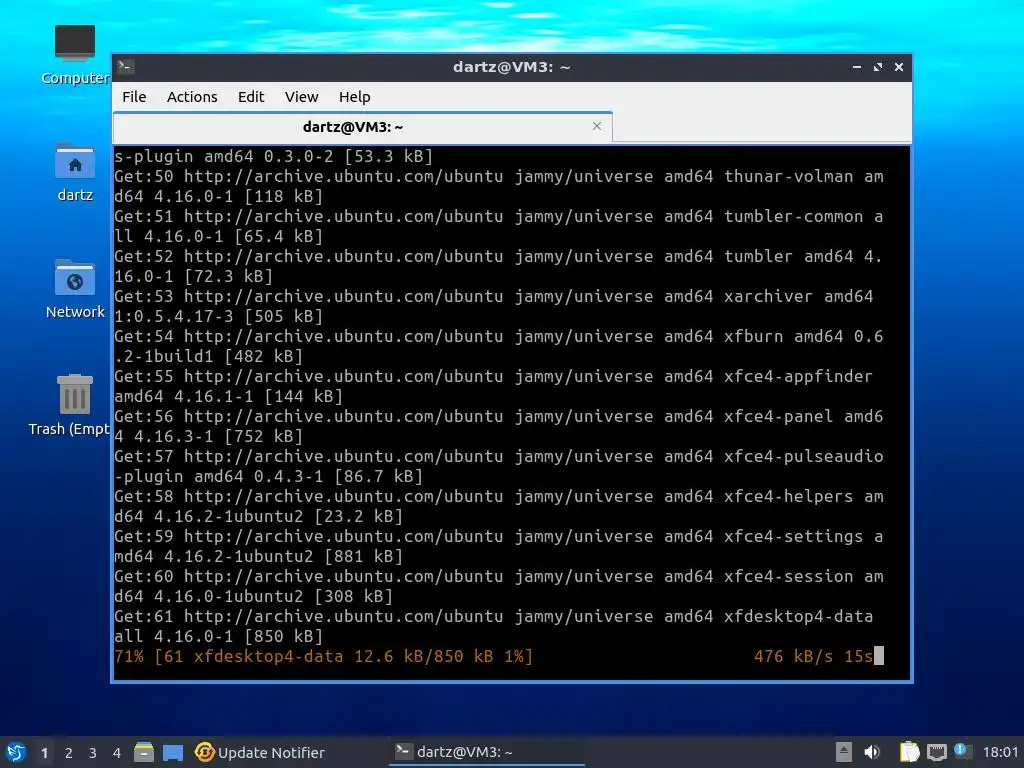This screenshot has width=1024, height=768.
Task: Click the Get:60 xfce4-session line
Action: pyautogui.click(x=499, y=586)
